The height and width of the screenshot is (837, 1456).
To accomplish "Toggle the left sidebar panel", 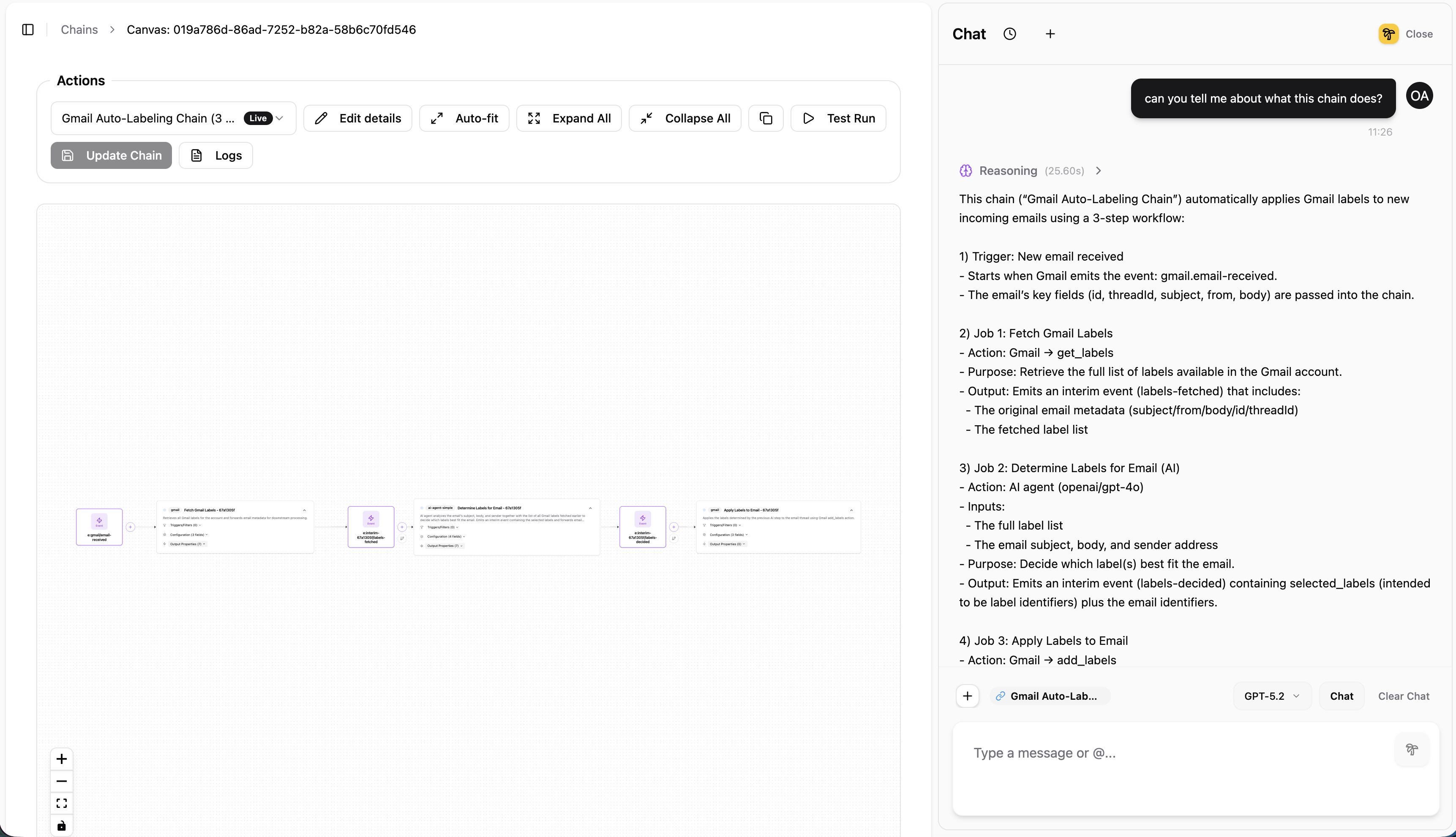I will click(x=28, y=29).
